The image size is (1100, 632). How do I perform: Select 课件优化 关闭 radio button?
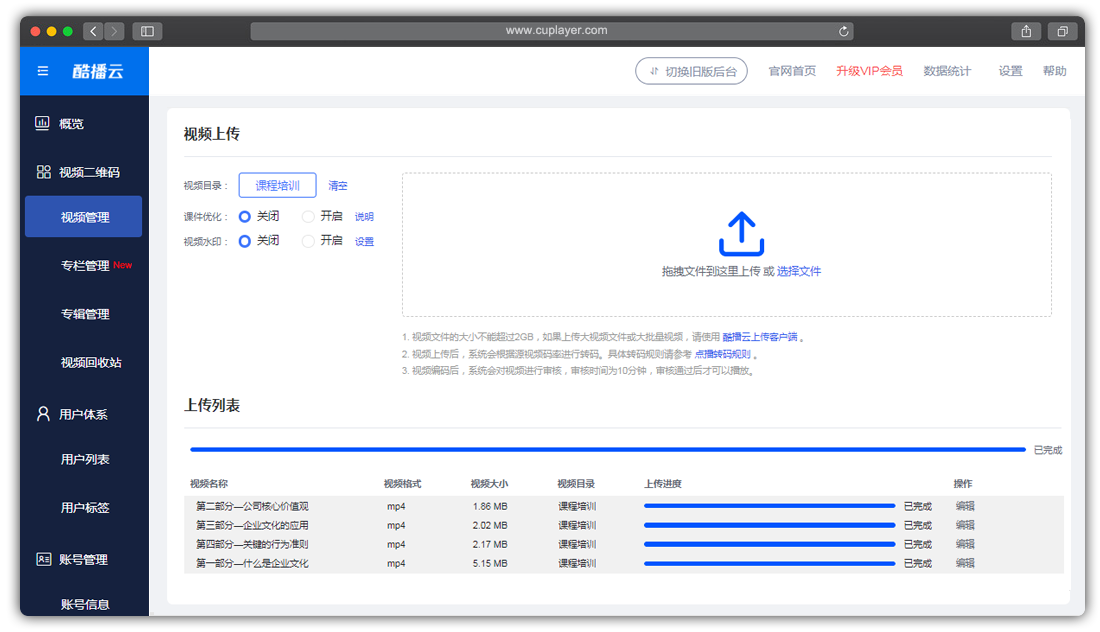coord(245,217)
